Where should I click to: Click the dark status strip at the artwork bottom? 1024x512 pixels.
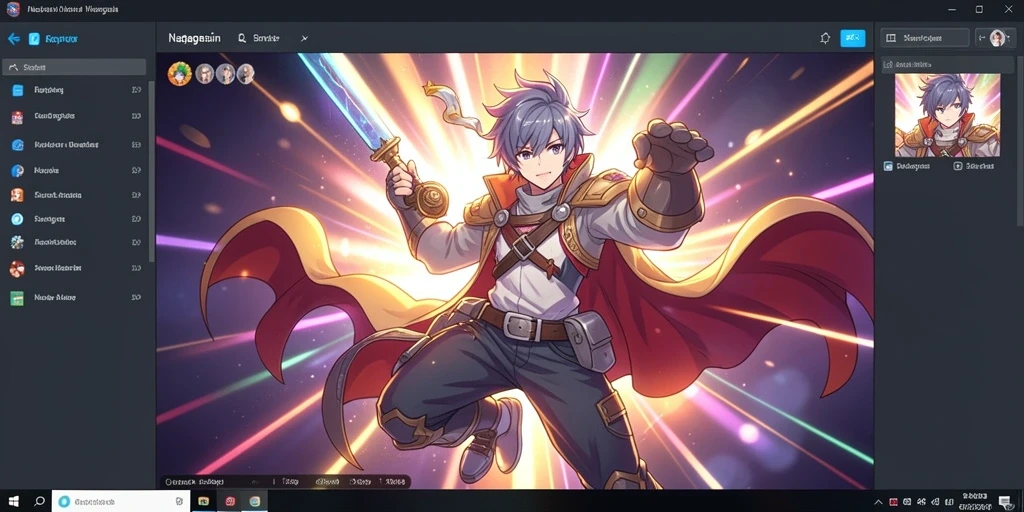[x=285, y=481]
